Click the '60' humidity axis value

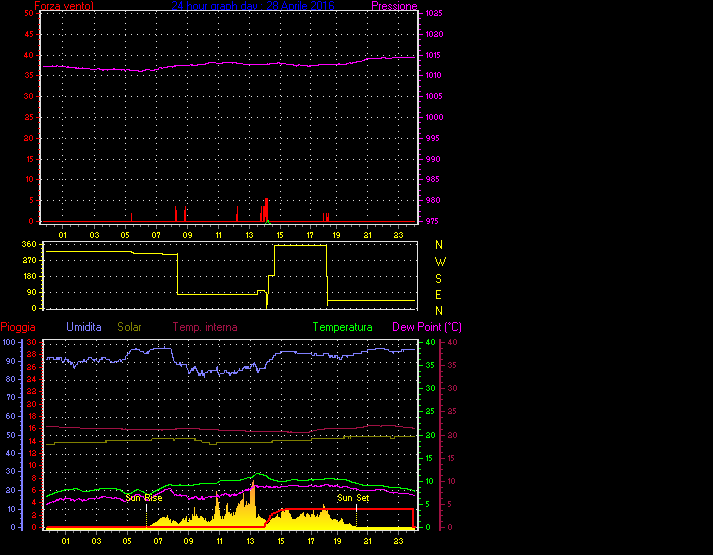[x=11, y=416]
